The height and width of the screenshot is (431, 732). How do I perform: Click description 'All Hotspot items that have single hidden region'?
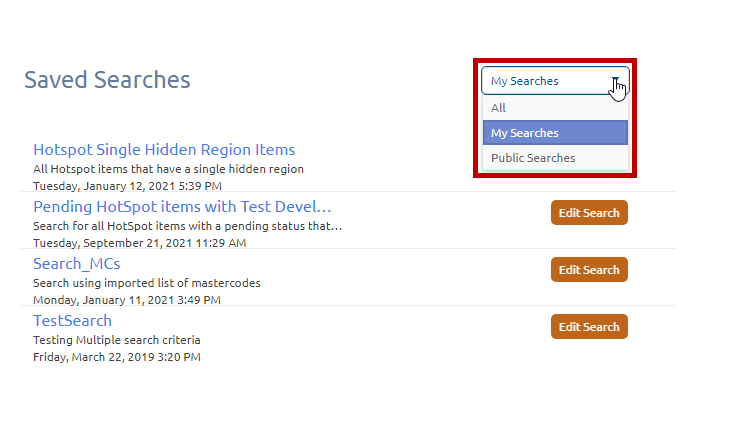point(168,169)
